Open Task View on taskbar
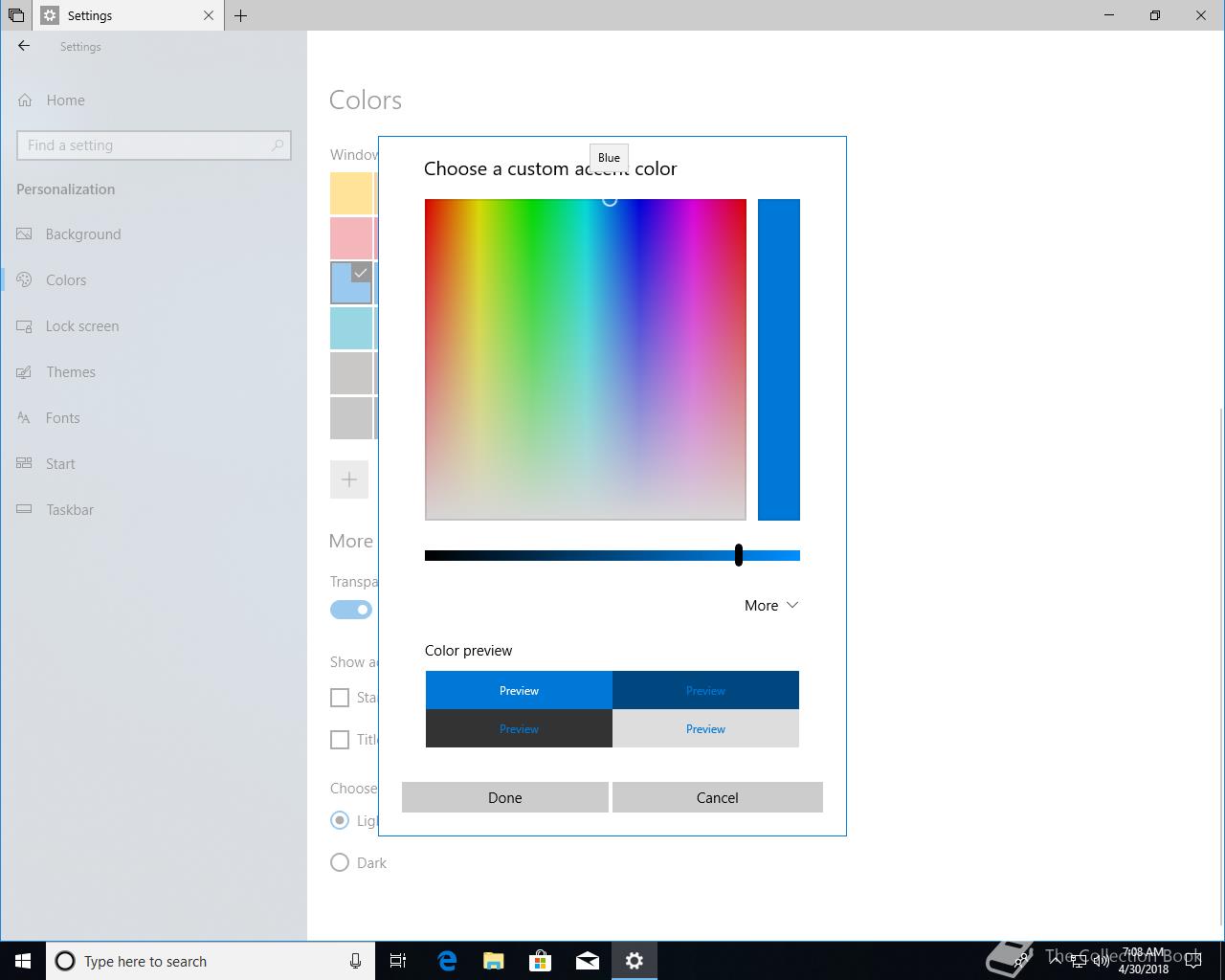The width and height of the screenshot is (1225, 980). pos(398,961)
